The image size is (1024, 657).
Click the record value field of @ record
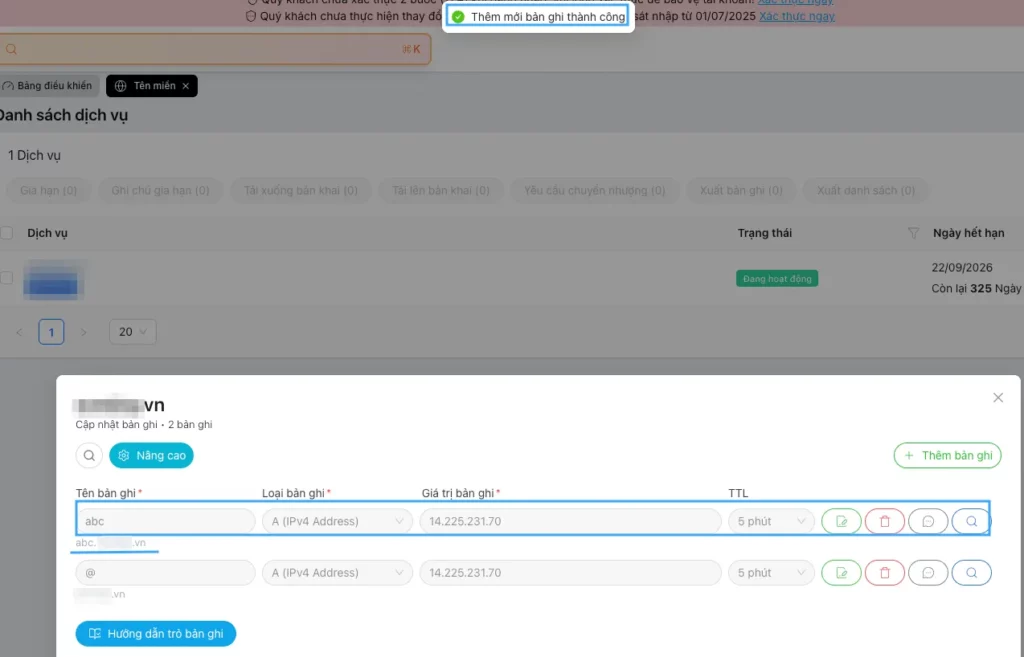(x=570, y=573)
